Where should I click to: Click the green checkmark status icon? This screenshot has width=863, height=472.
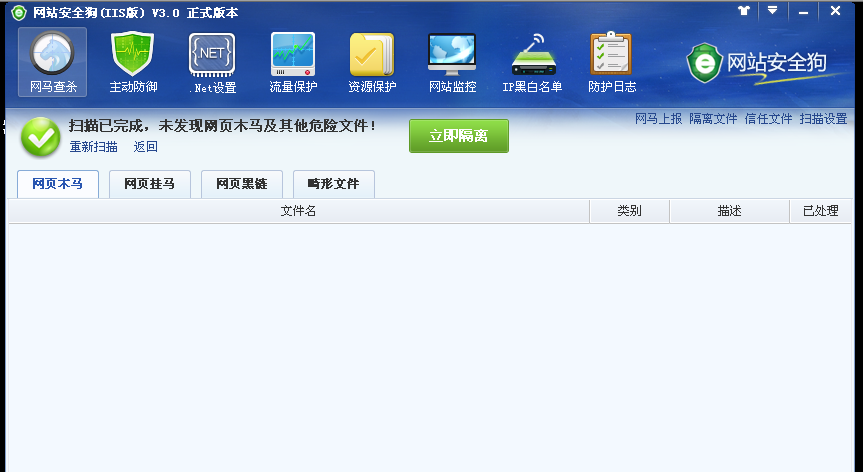point(41,137)
